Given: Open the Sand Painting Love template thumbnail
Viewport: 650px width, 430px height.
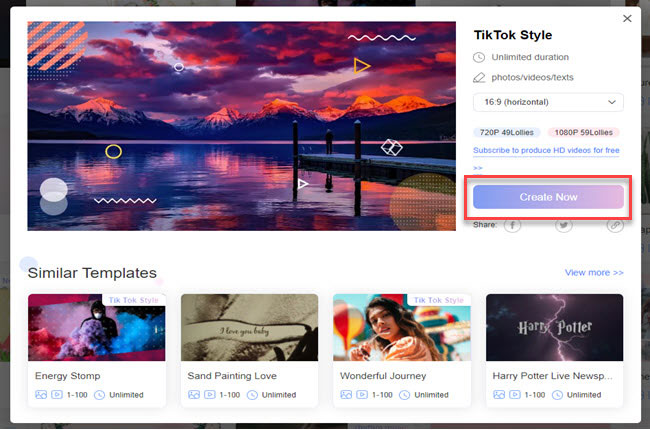Looking at the screenshot, I should (250, 327).
